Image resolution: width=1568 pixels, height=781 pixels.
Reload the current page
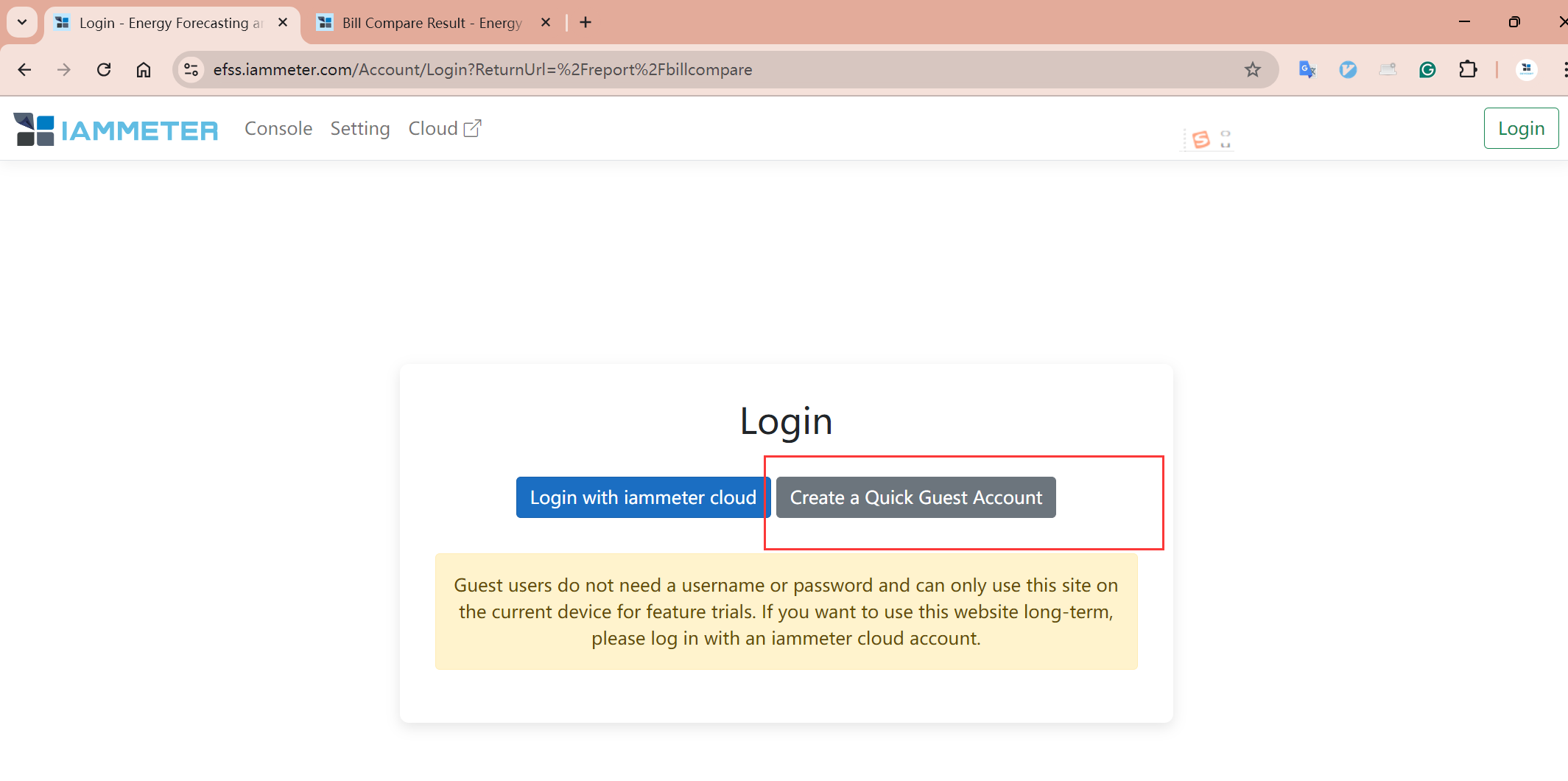[104, 69]
